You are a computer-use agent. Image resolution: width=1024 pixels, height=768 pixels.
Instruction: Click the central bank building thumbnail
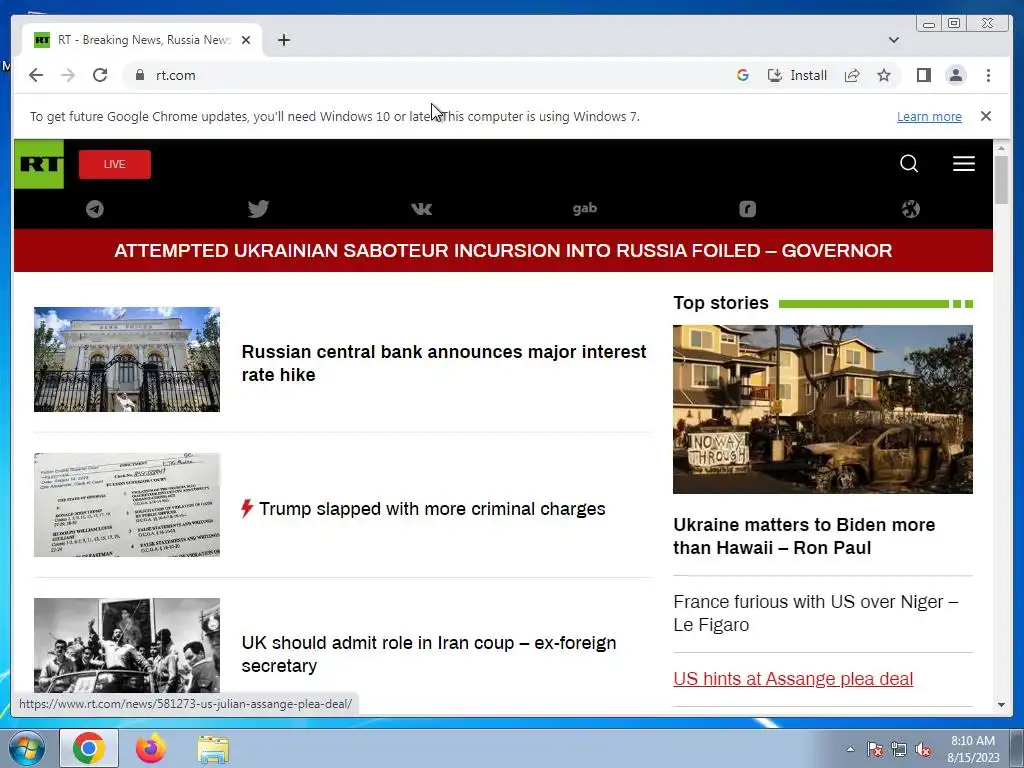click(x=127, y=359)
